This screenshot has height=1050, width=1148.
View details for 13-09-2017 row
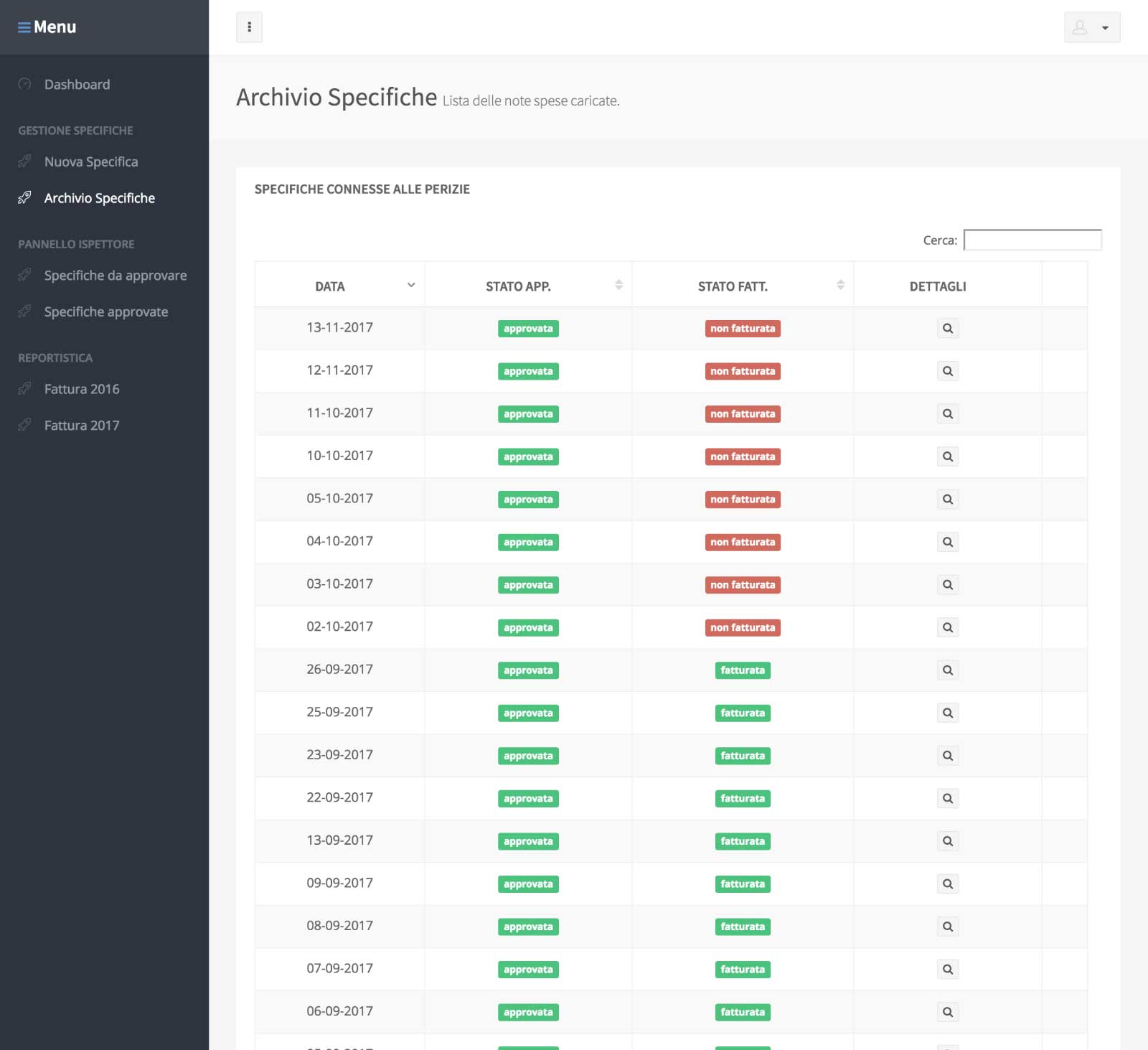948,841
